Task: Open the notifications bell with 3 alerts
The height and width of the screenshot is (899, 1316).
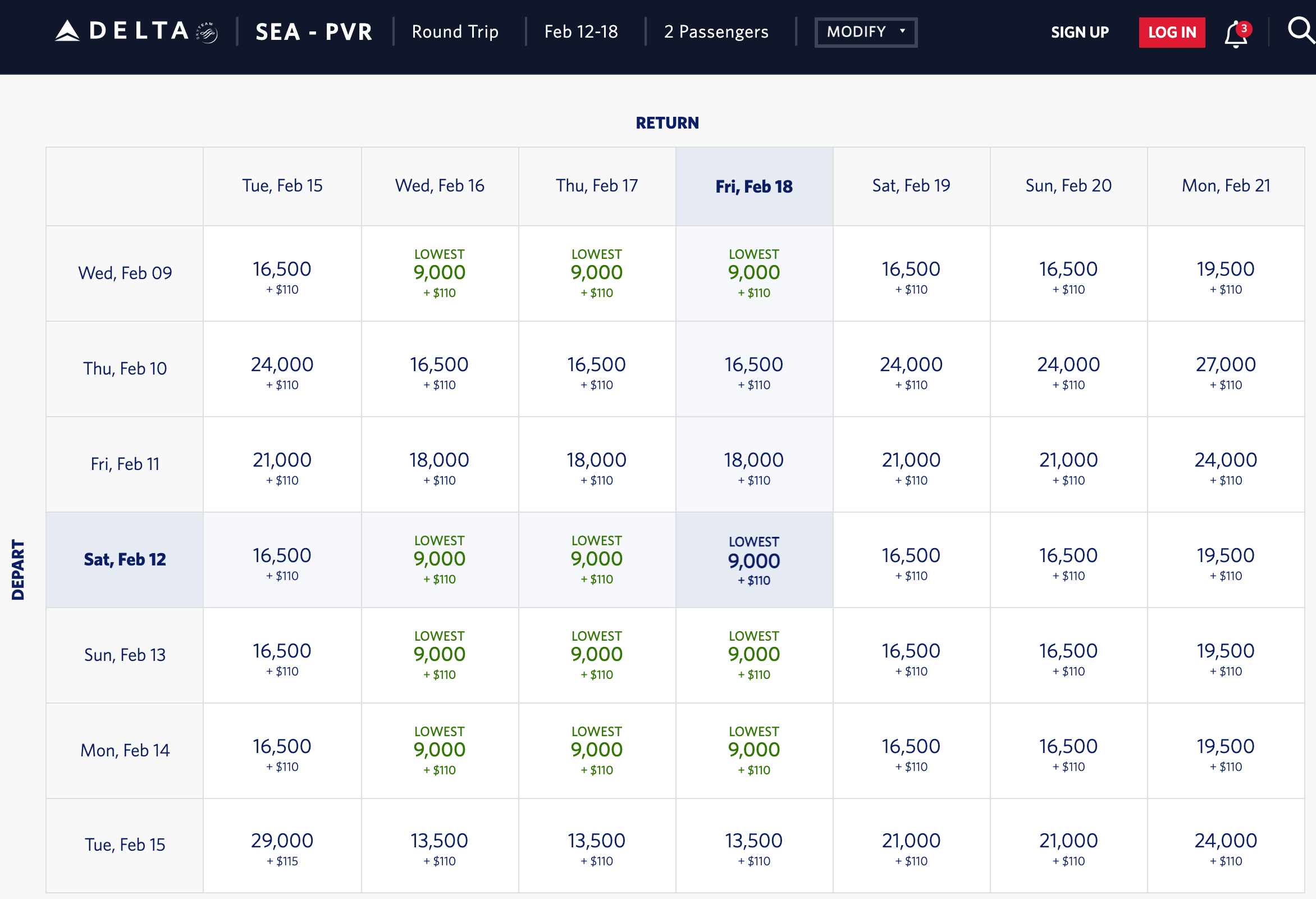Action: coord(1236,33)
